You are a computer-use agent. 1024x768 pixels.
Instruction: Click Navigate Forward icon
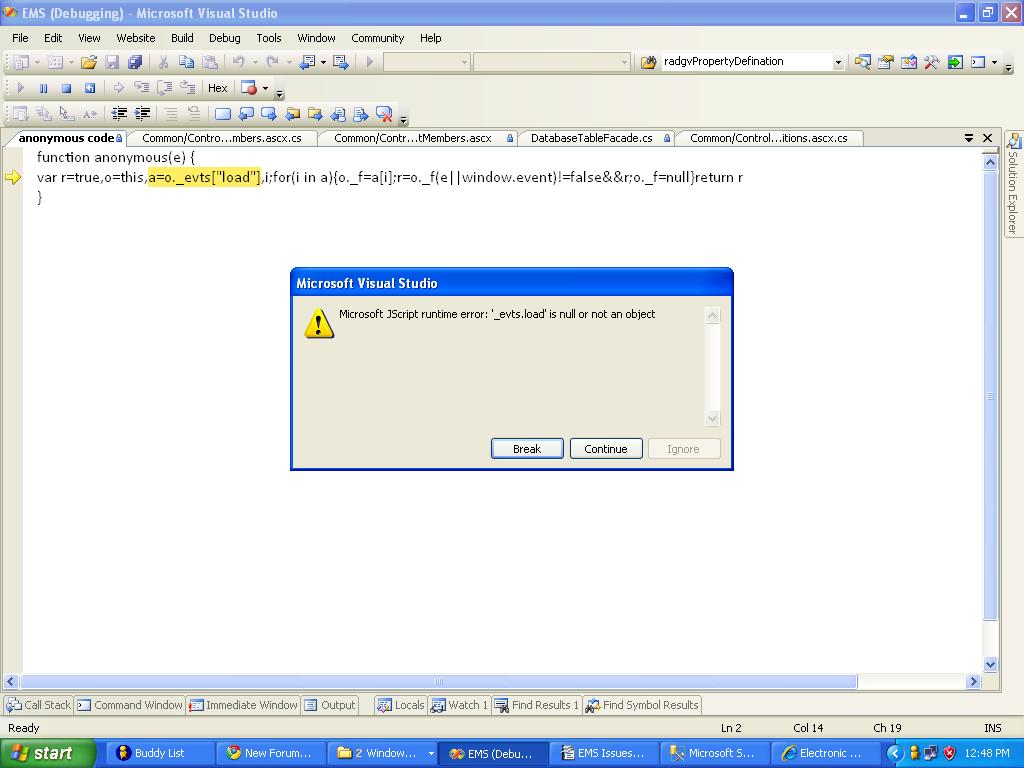pyautogui.click(x=340, y=62)
